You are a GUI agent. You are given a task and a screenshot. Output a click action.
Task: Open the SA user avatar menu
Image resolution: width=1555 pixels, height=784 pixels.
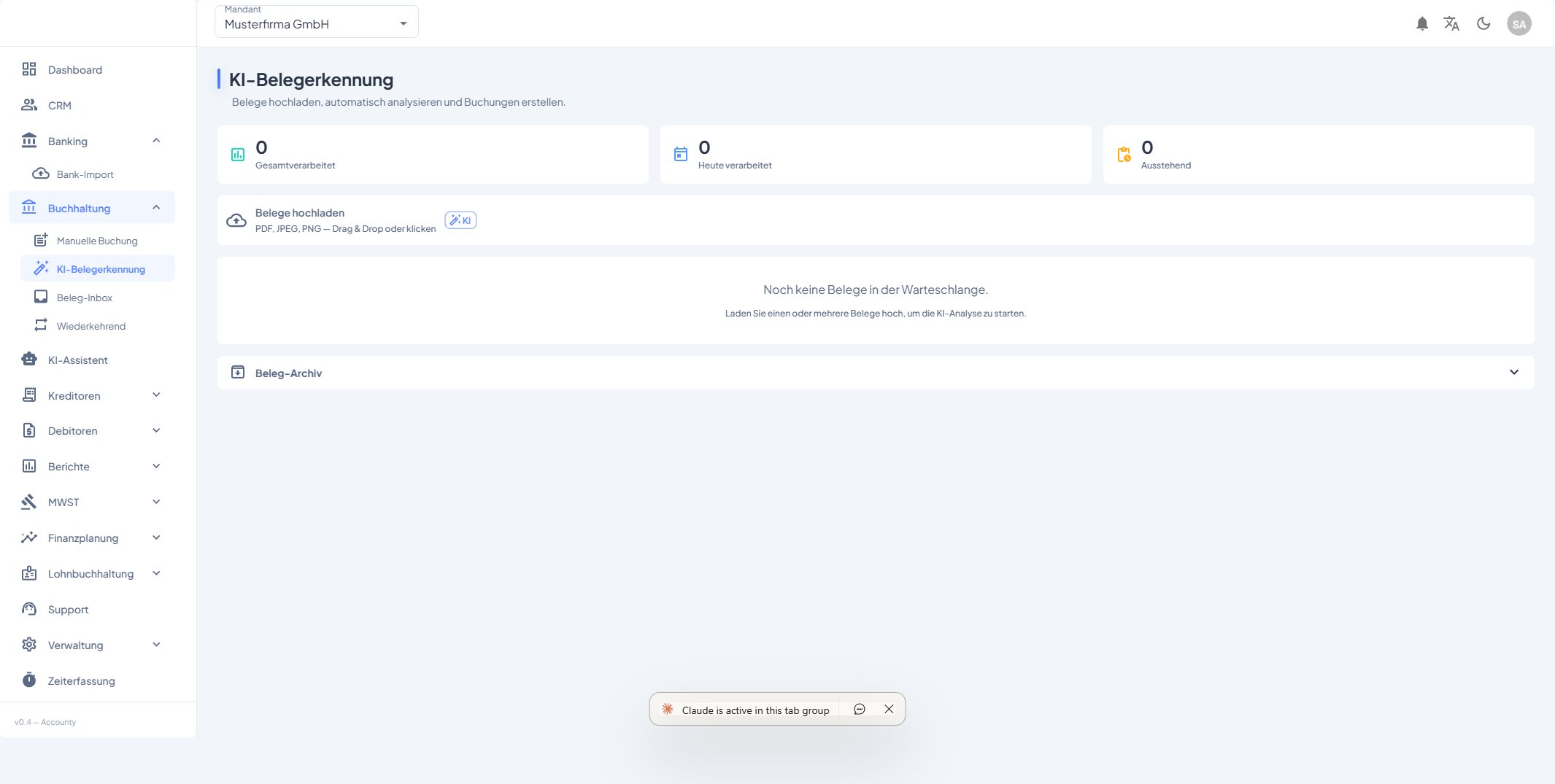tap(1519, 24)
